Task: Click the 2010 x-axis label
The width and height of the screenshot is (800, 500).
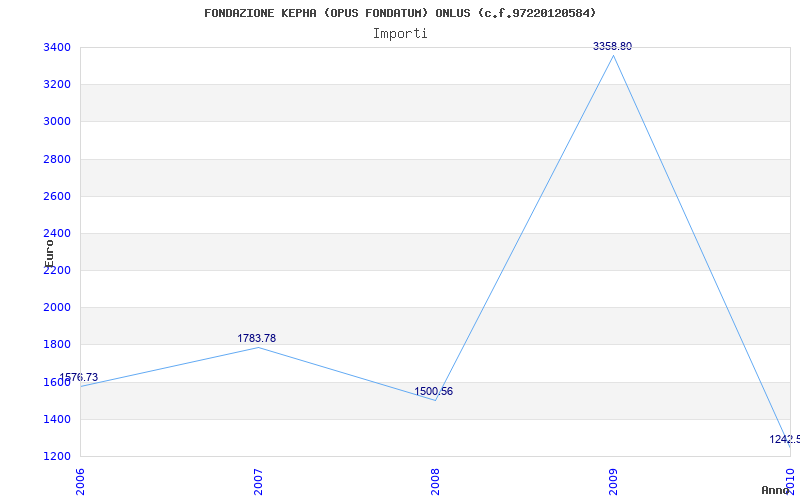Action: click(x=790, y=482)
